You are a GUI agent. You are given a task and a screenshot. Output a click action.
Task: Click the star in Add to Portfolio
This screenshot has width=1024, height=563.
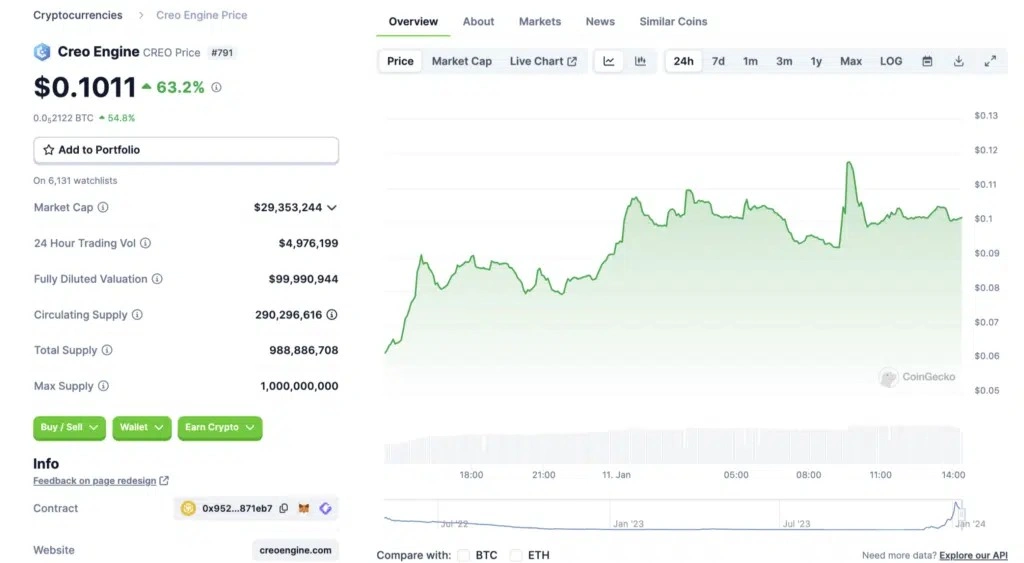click(48, 150)
